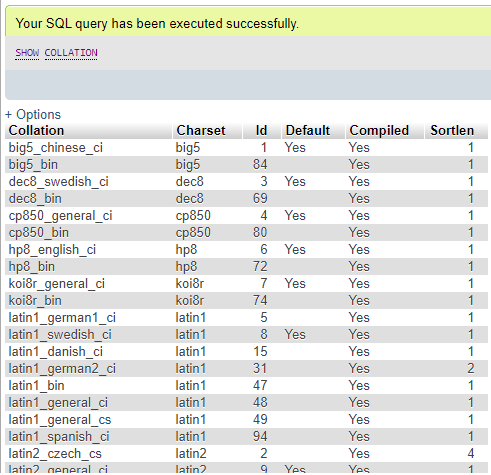Image resolution: width=491 pixels, height=475 pixels.
Task: Click the Id value 31
Action: click(x=260, y=369)
